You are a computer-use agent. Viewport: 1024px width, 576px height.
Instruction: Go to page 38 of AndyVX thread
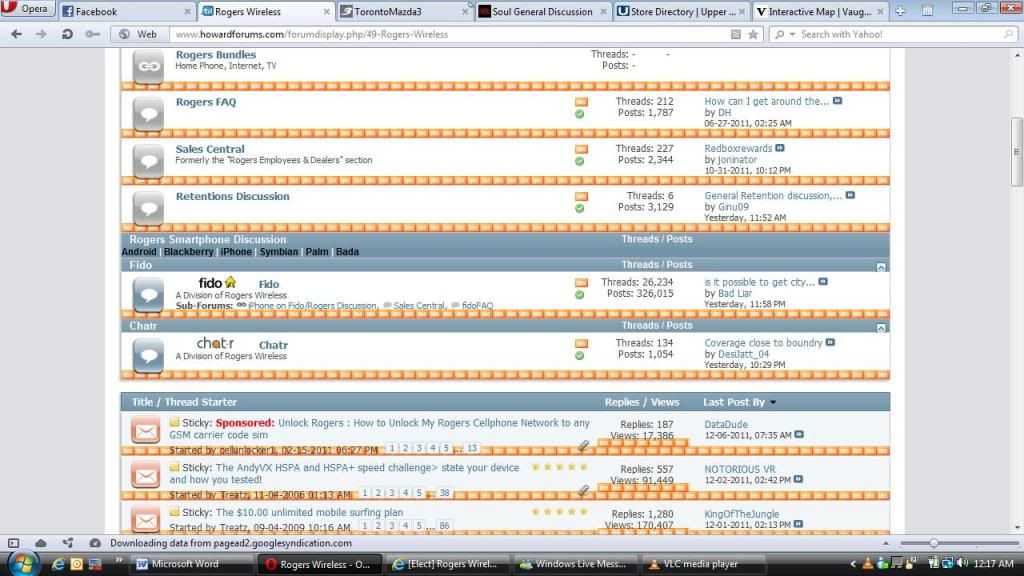pos(444,493)
